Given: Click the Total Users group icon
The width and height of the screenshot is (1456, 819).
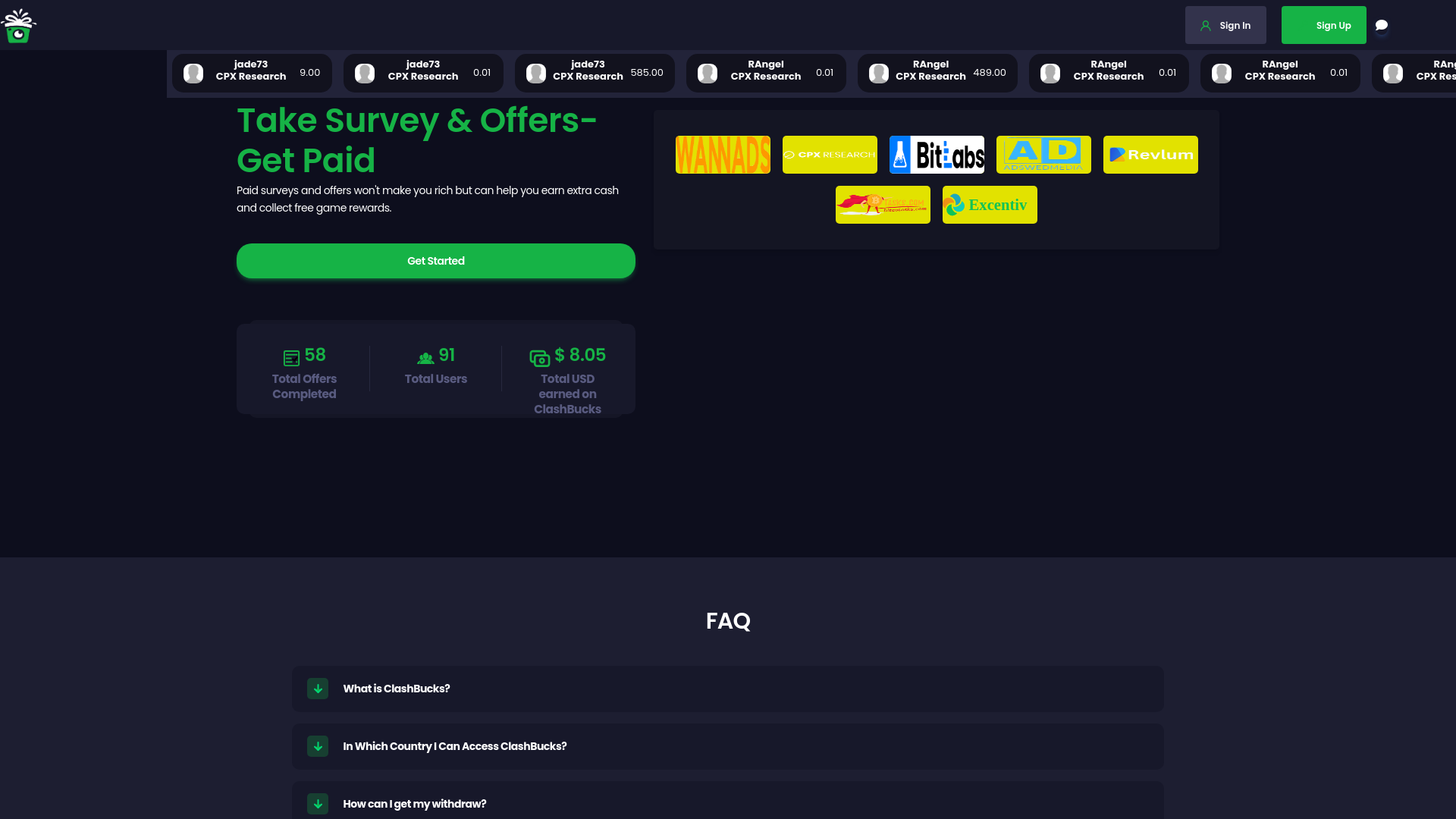Looking at the screenshot, I should click(425, 358).
